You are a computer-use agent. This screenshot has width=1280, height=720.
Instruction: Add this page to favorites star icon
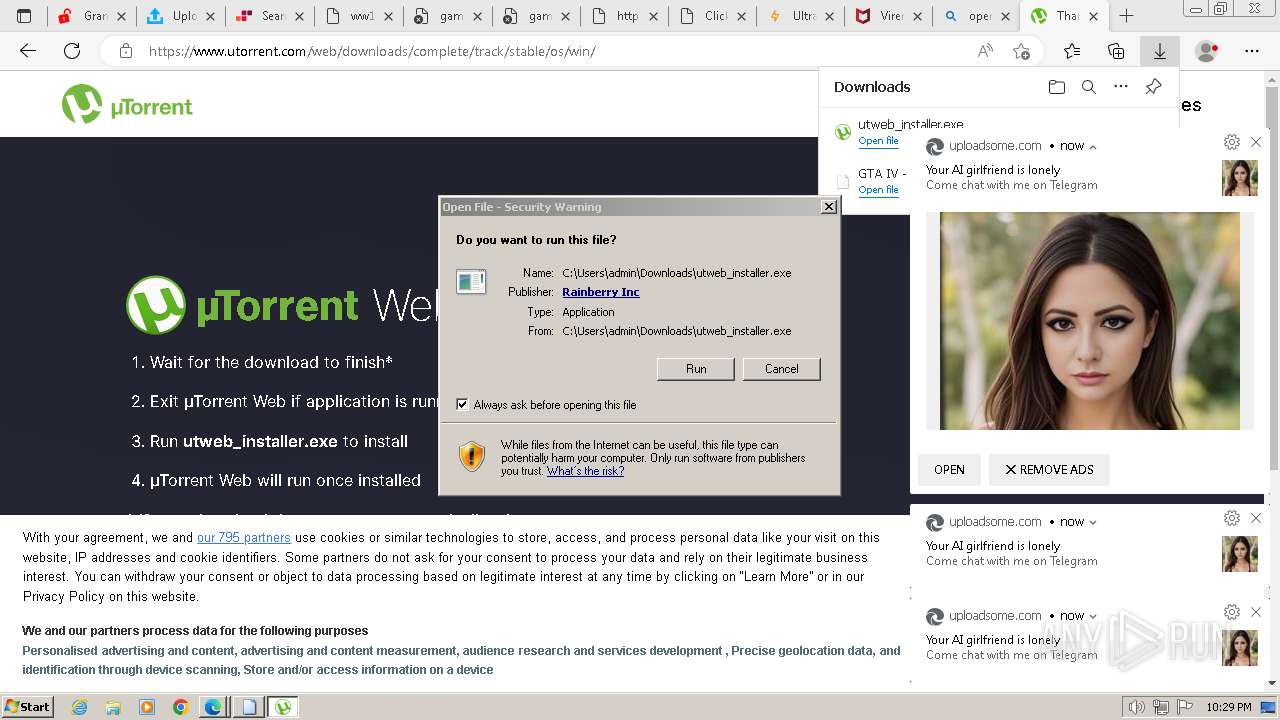tap(1021, 51)
